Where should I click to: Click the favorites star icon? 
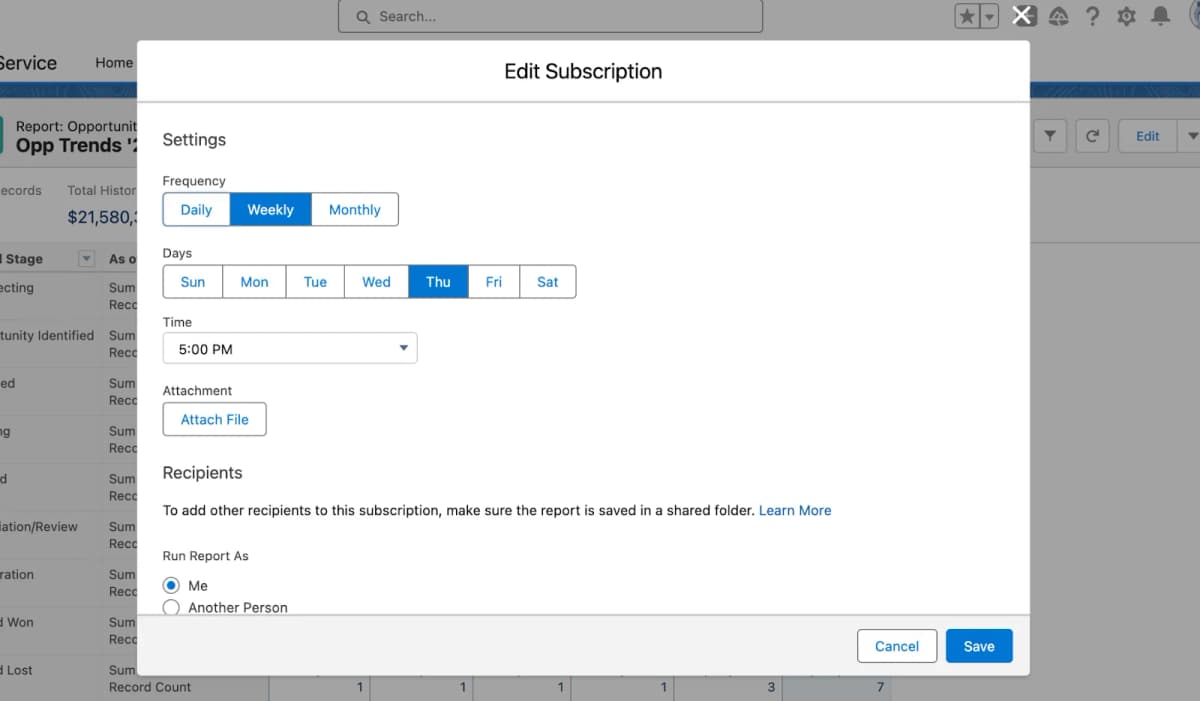click(x=968, y=17)
